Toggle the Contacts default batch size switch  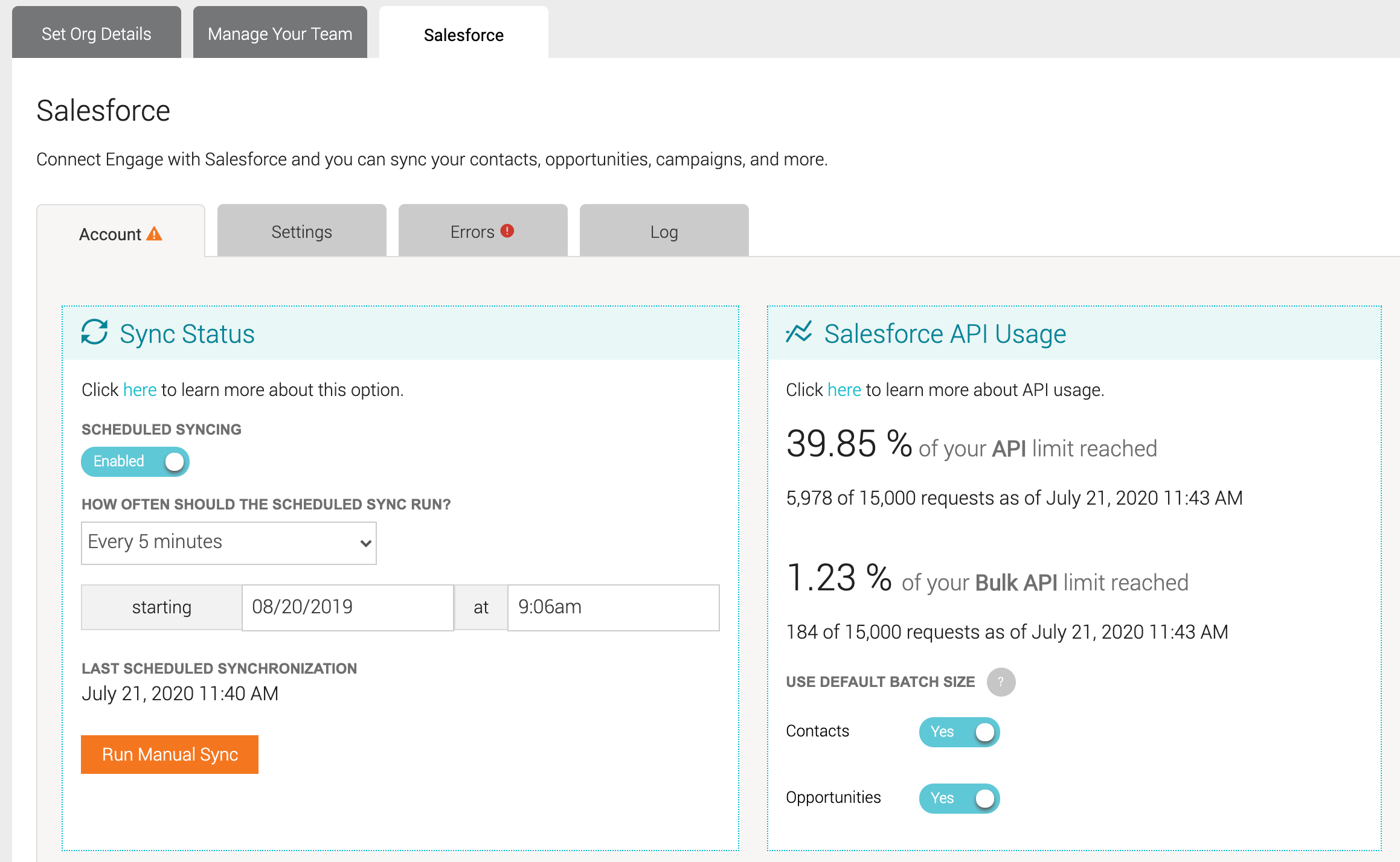pyautogui.click(x=959, y=732)
